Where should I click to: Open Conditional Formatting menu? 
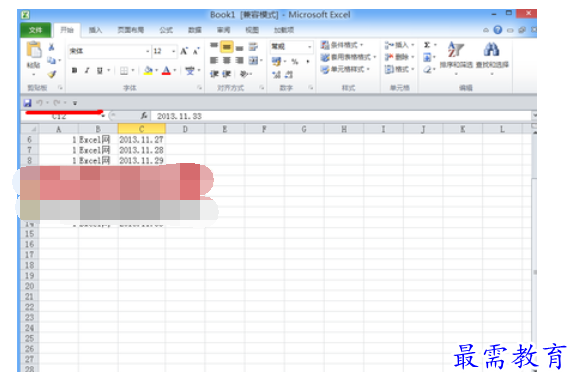click(x=342, y=45)
